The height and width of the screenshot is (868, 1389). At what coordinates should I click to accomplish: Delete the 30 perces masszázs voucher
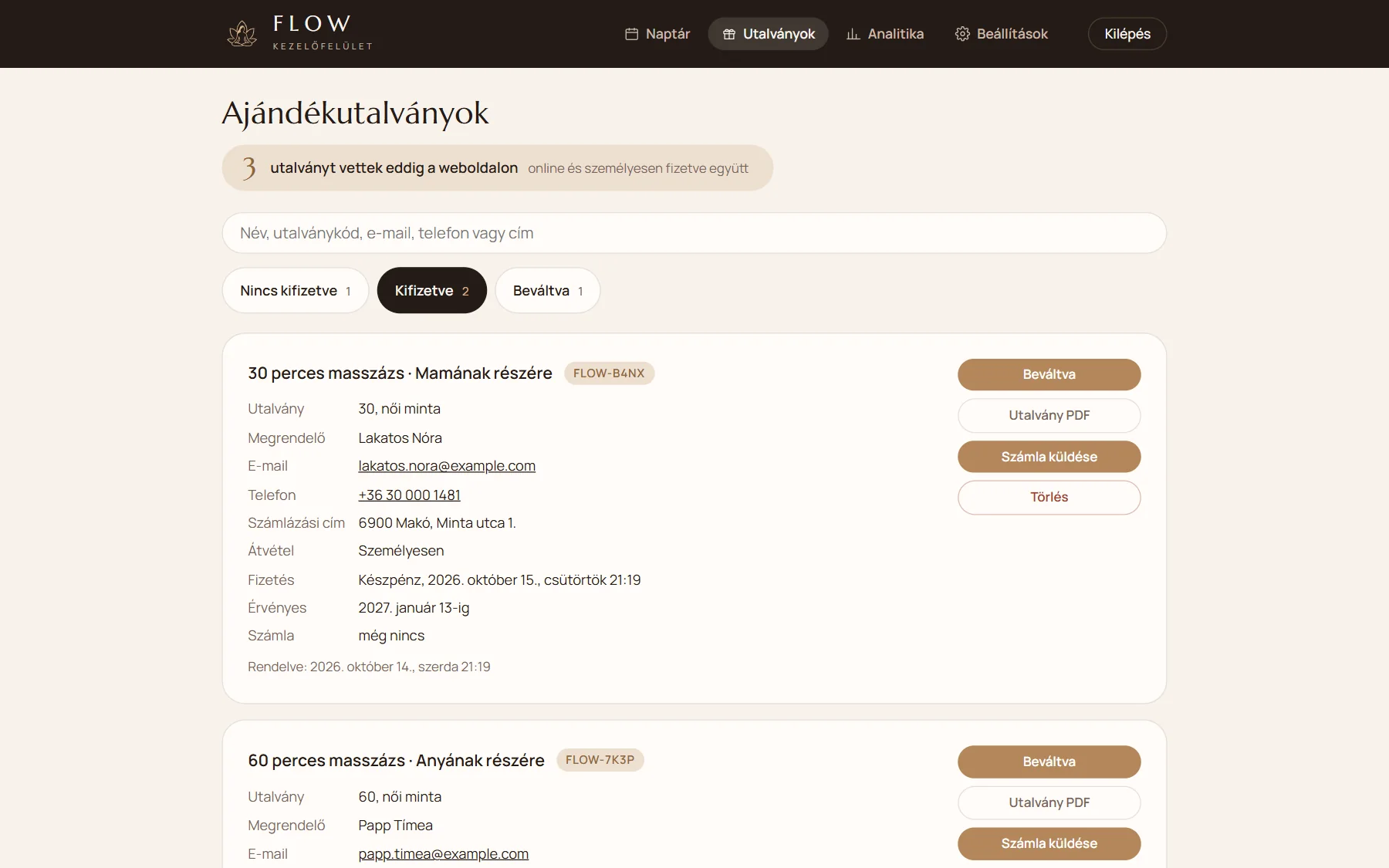point(1049,498)
